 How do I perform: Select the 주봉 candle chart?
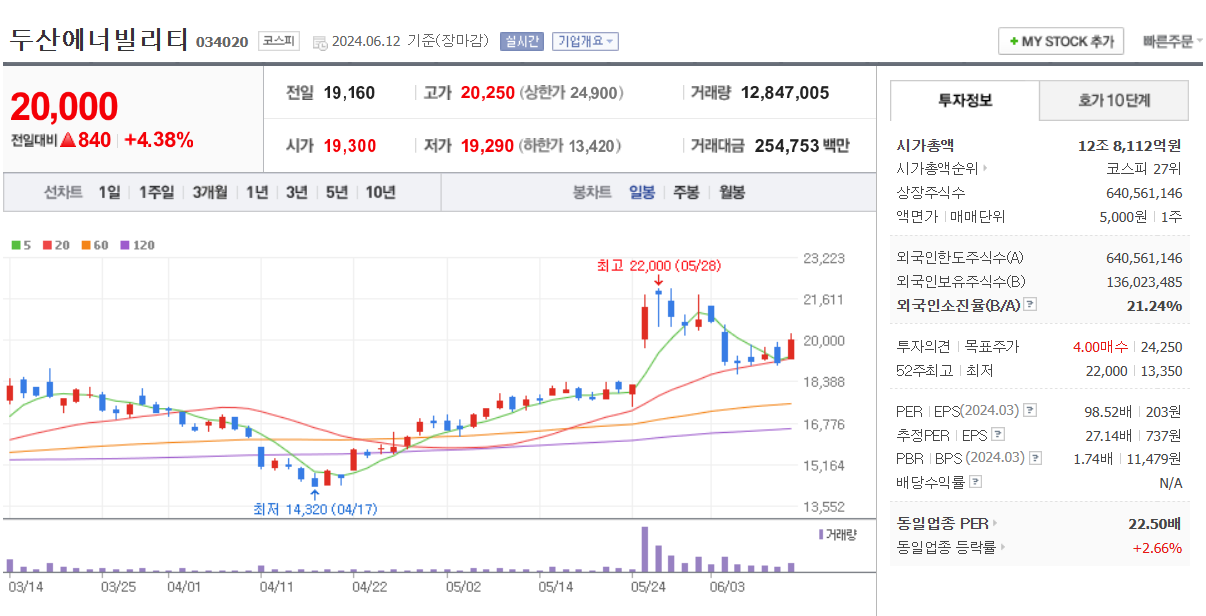[686, 192]
